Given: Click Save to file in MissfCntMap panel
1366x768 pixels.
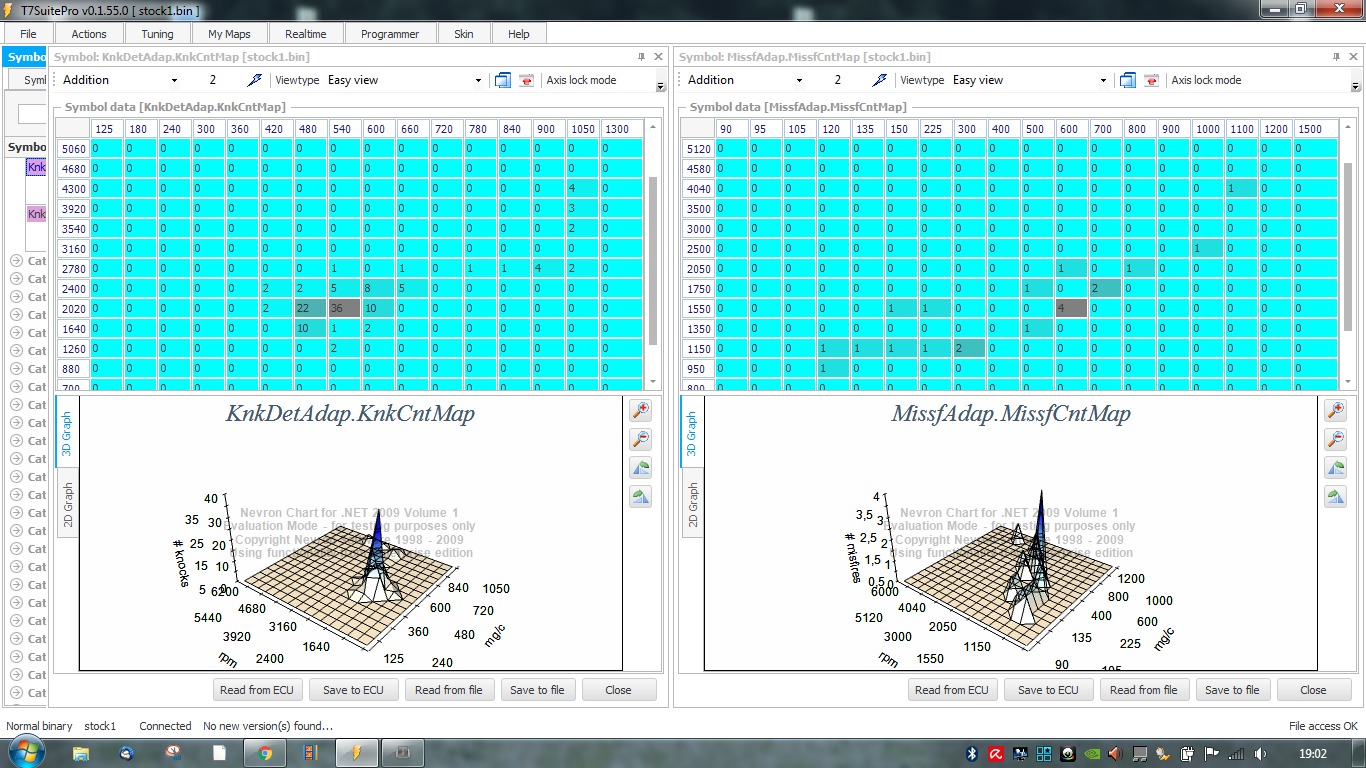Looking at the screenshot, I should [x=1232, y=690].
